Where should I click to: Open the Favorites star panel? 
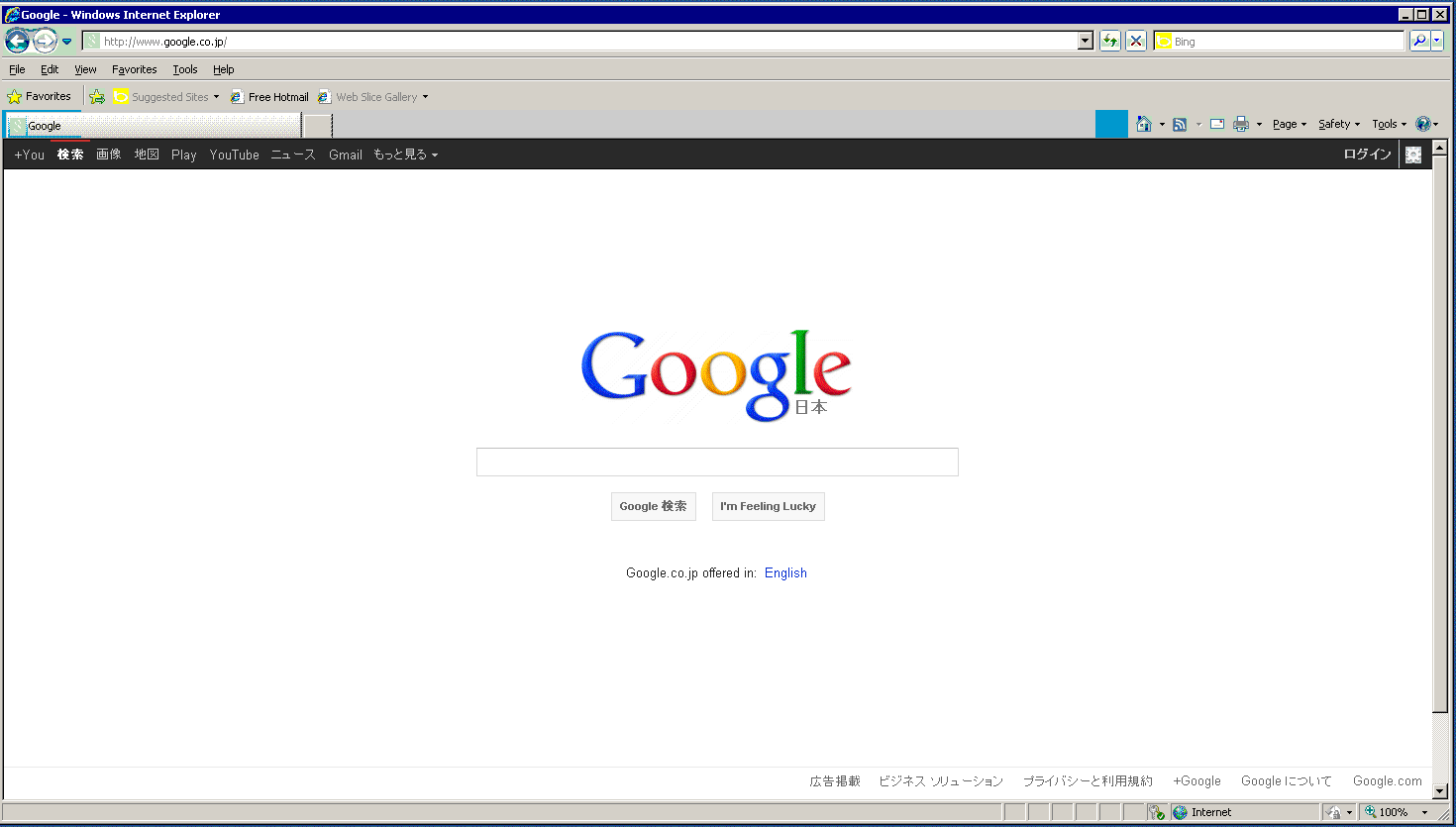click(x=40, y=96)
